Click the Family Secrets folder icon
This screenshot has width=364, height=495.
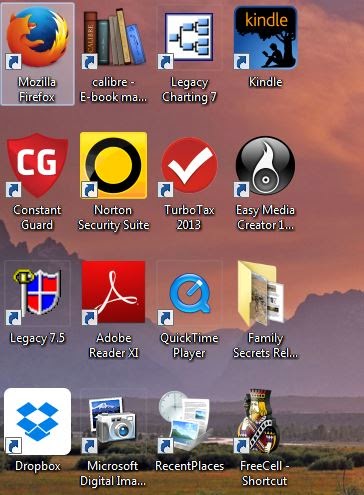click(x=261, y=294)
